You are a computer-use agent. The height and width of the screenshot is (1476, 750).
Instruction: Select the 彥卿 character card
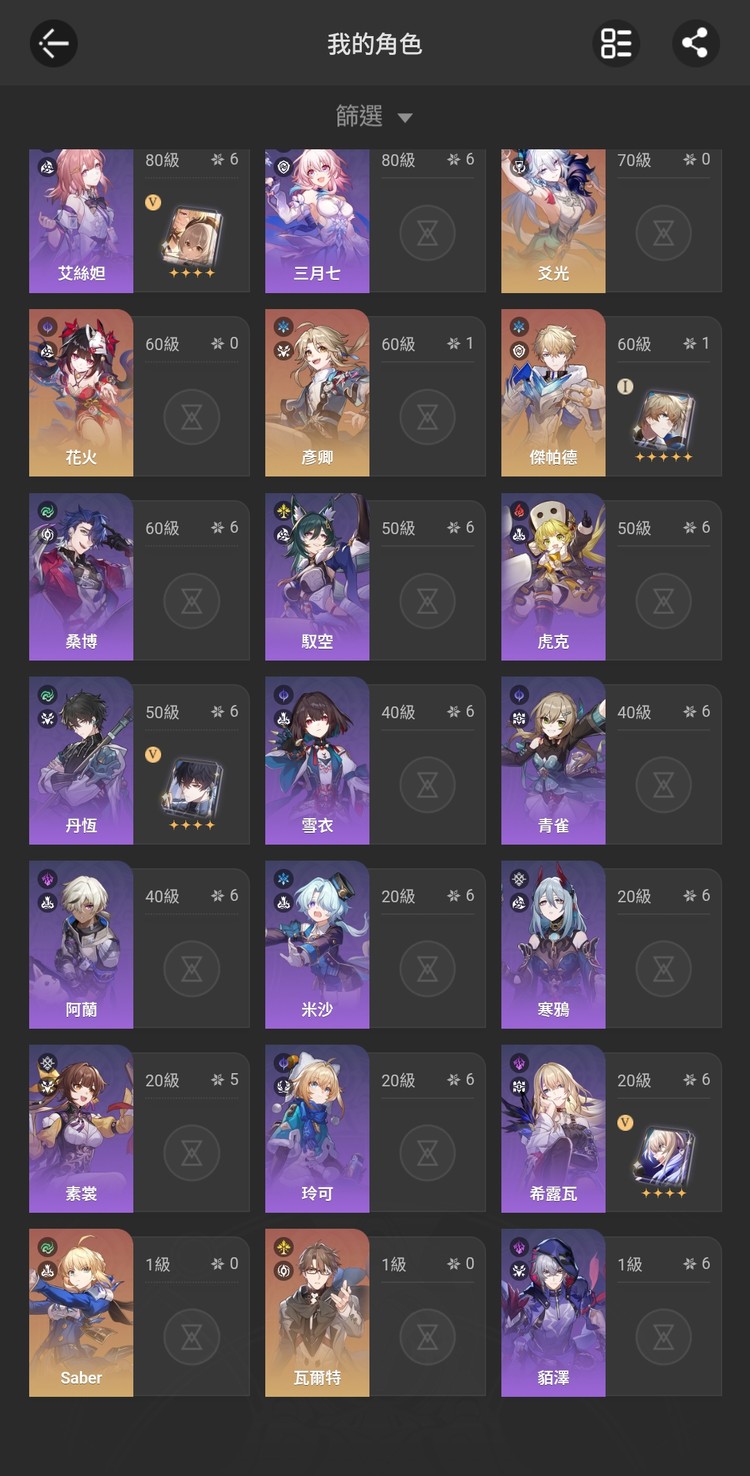pos(375,393)
